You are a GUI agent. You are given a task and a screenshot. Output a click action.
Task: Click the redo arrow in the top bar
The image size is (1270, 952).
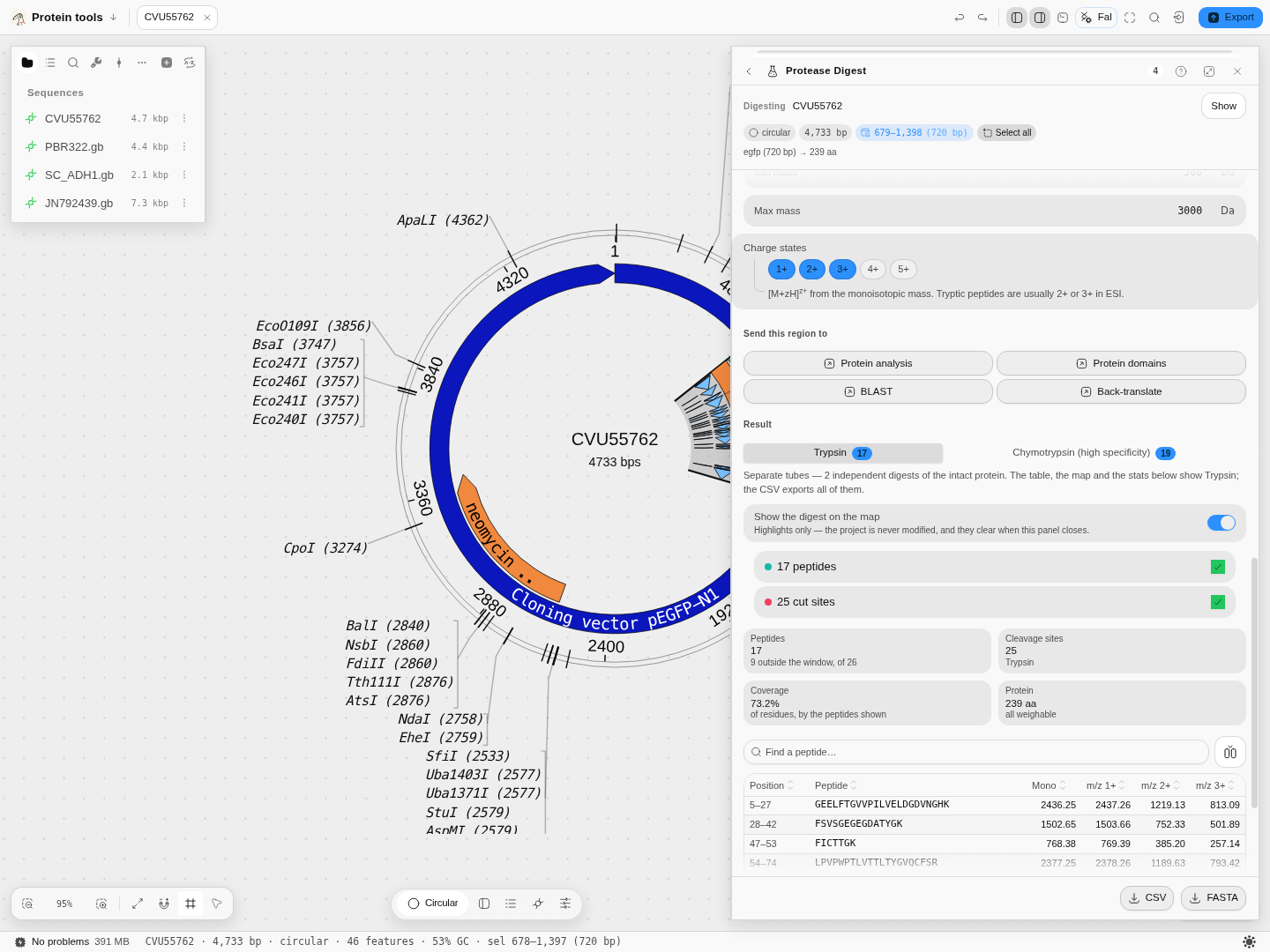click(982, 18)
